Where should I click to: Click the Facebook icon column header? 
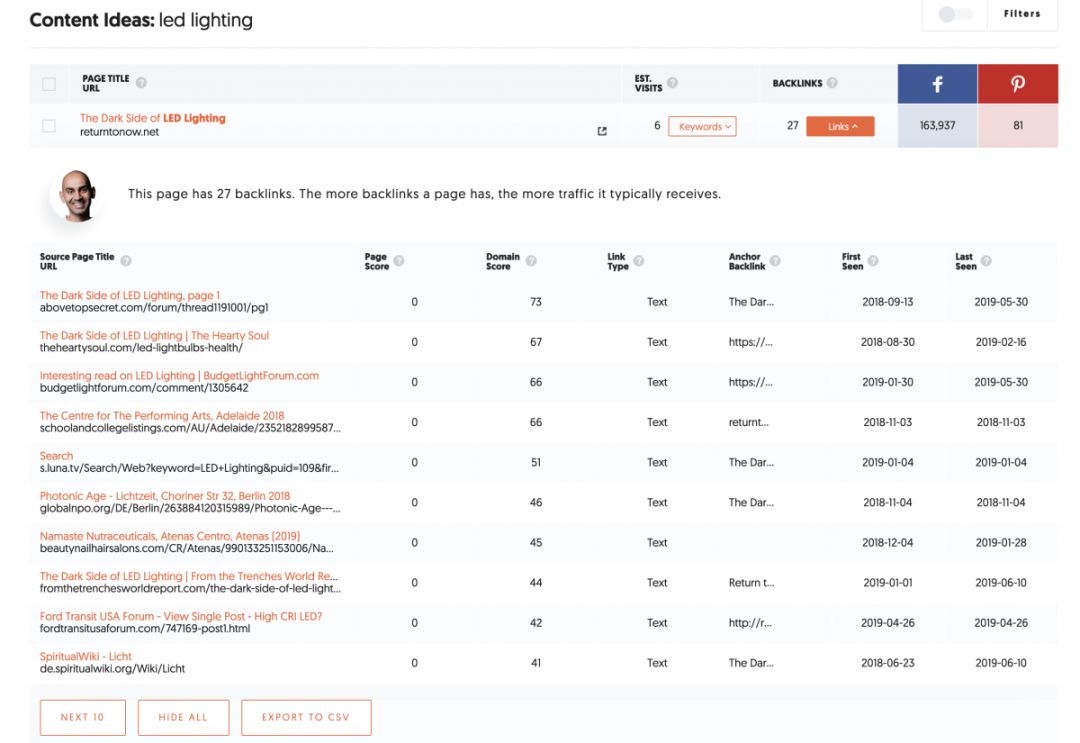[937, 85]
